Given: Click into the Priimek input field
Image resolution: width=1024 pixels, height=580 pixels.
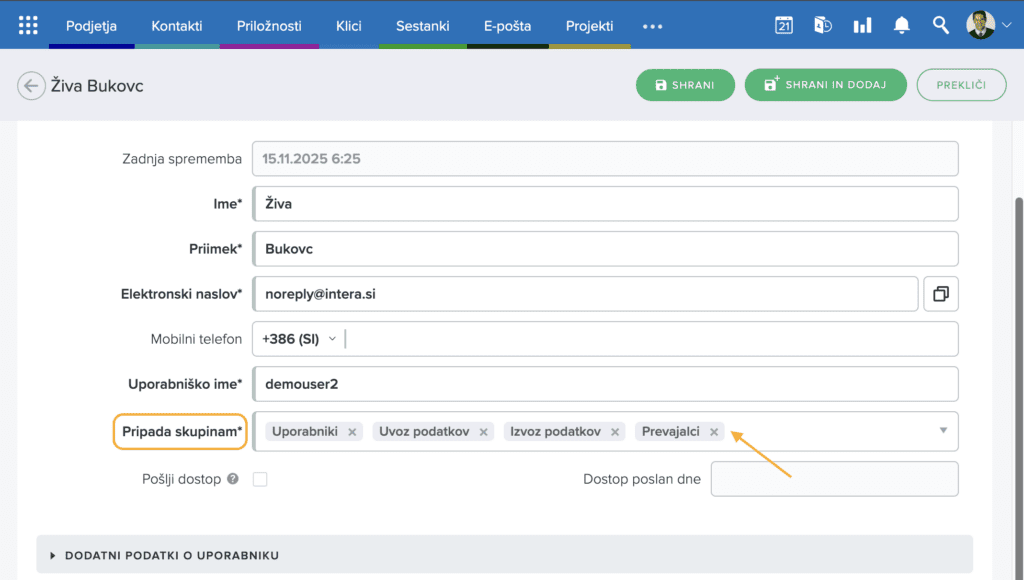Looking at the screenshot, I should point(605,249).
